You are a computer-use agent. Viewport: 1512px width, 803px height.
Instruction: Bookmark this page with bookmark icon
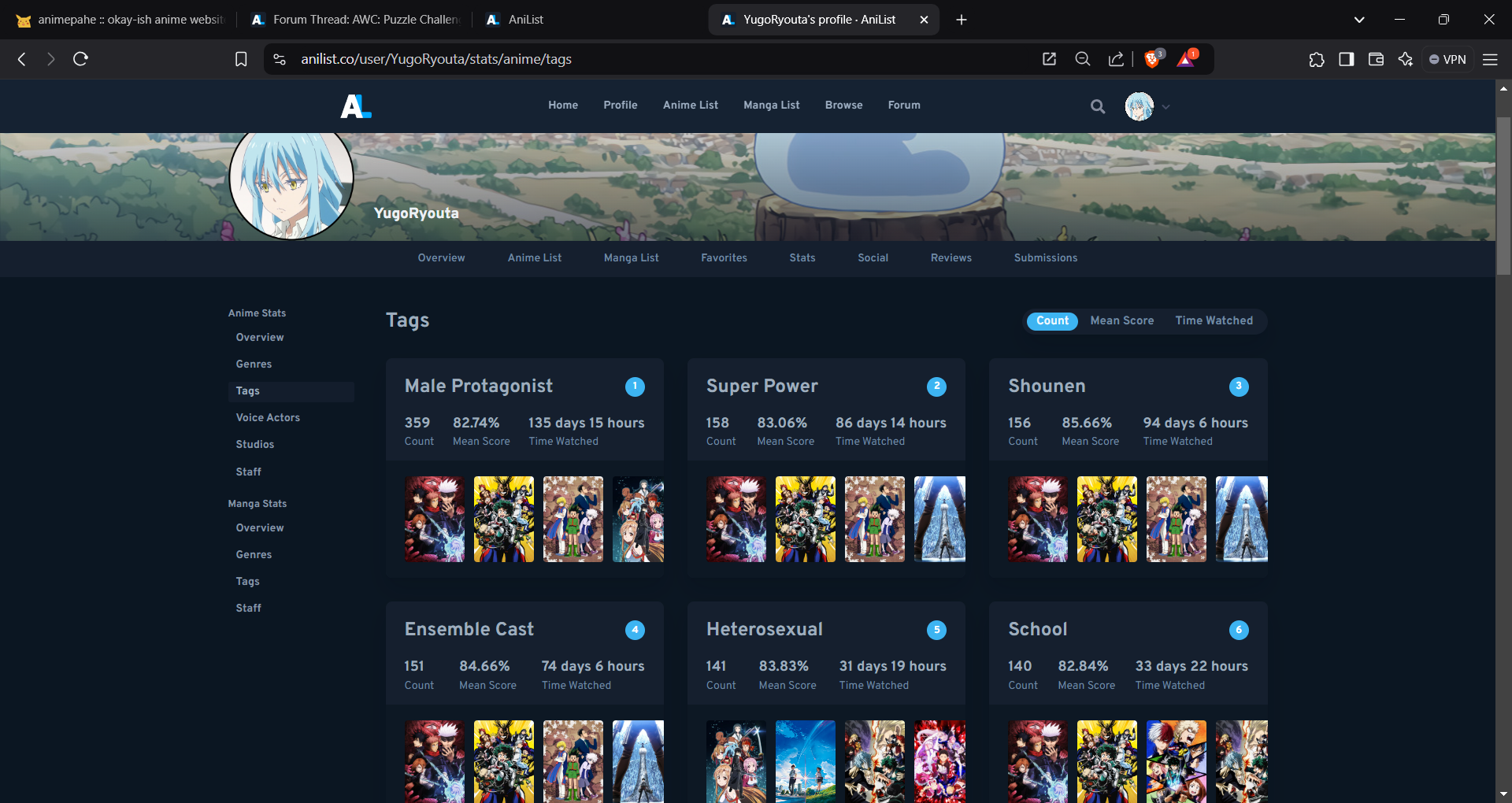pos(241,59)
